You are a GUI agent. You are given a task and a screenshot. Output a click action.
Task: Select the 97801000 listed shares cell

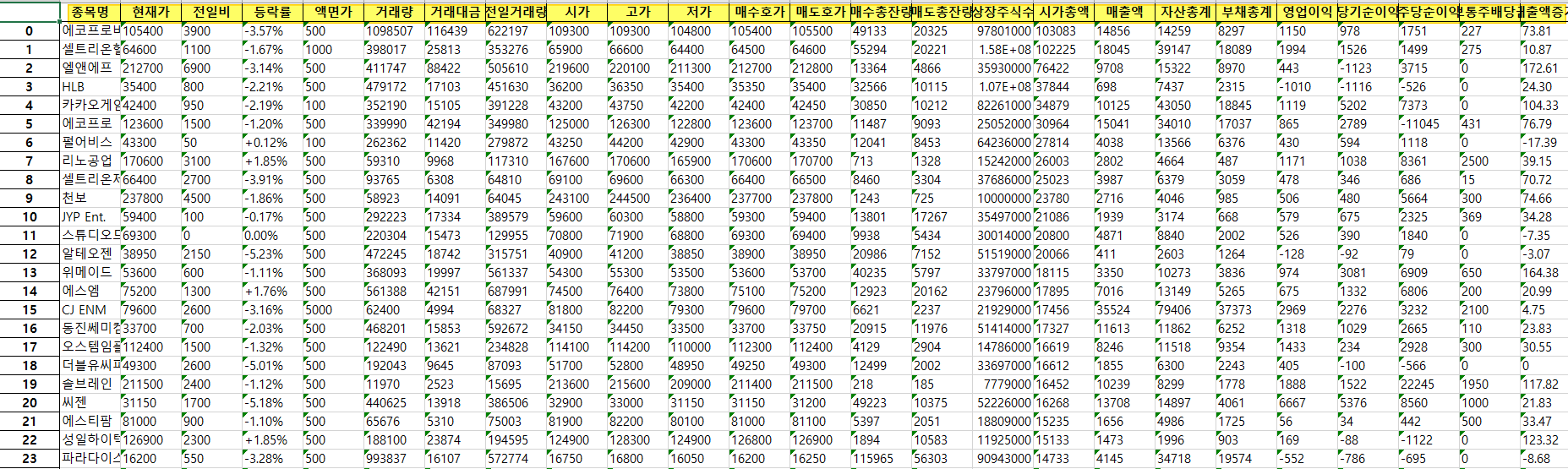pos(1003,31)
